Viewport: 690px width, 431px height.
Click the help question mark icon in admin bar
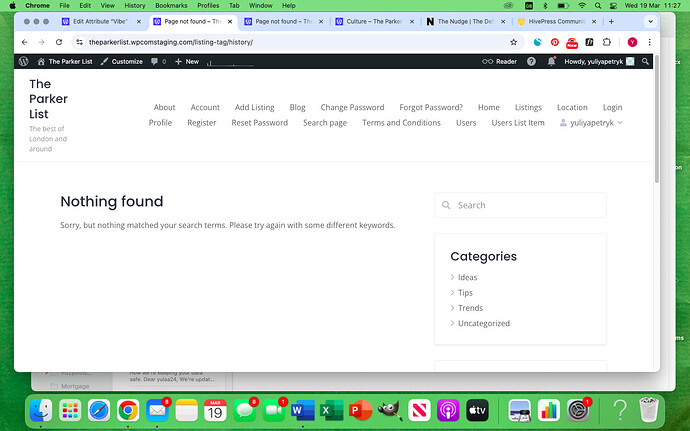(531, 62)
